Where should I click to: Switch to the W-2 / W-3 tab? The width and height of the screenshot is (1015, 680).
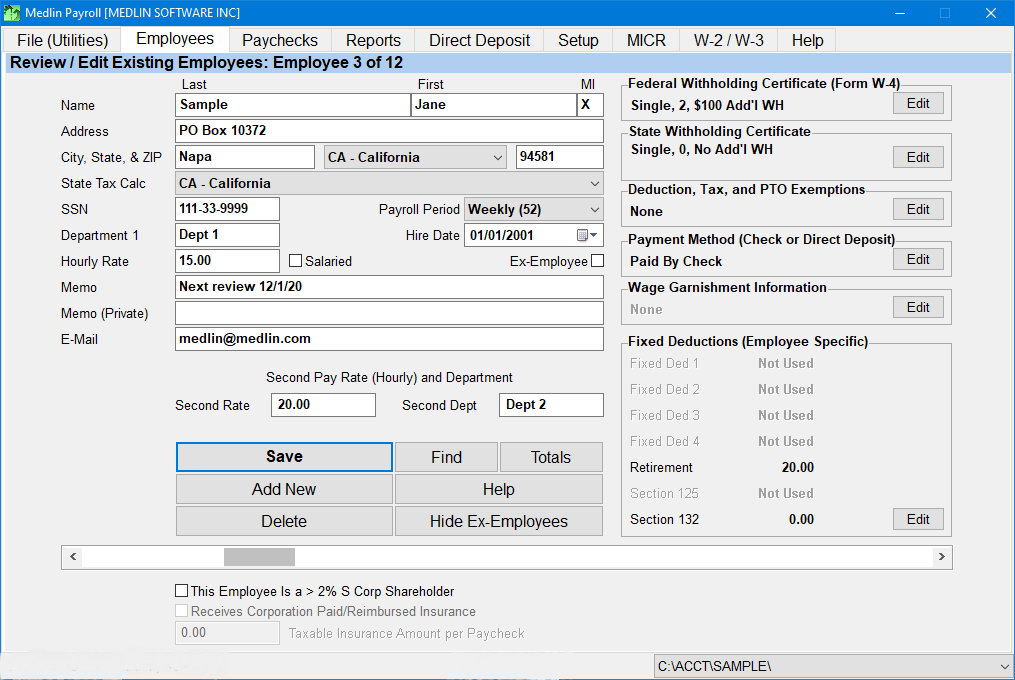click(x=728, y=40)
